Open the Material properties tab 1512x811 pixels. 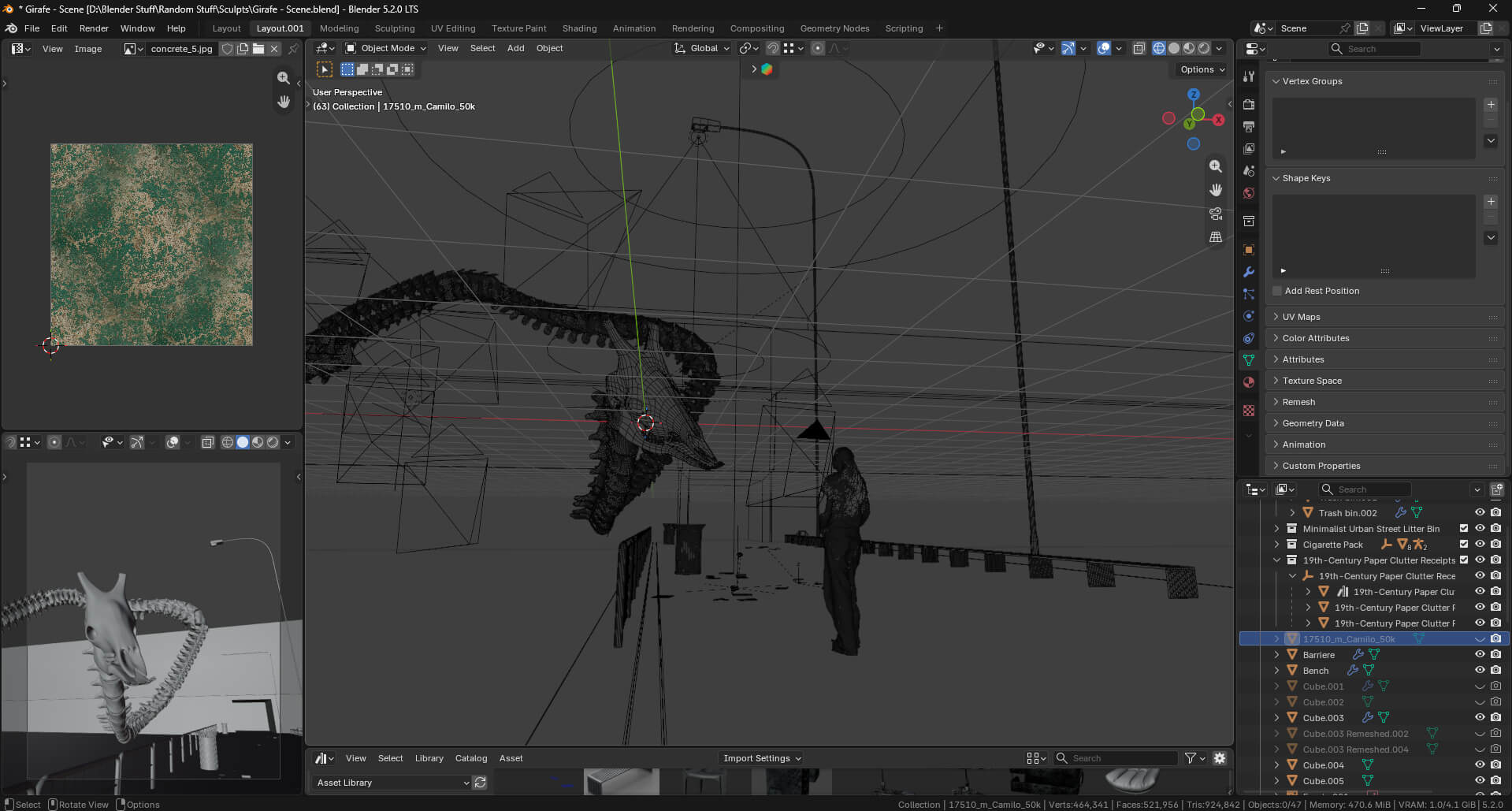[x=1249, y=382]
